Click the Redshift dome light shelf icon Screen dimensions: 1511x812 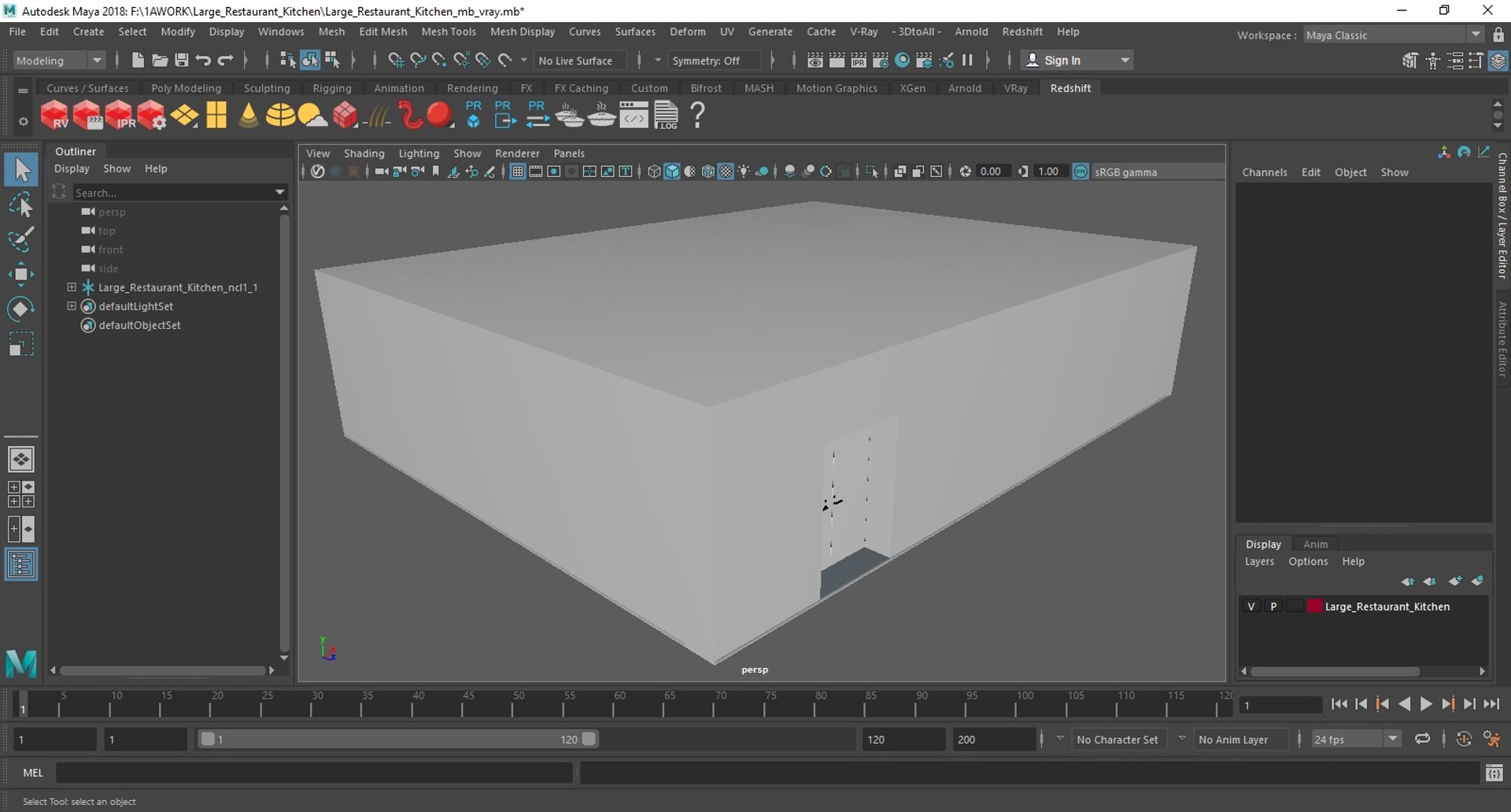pos(280,116)
